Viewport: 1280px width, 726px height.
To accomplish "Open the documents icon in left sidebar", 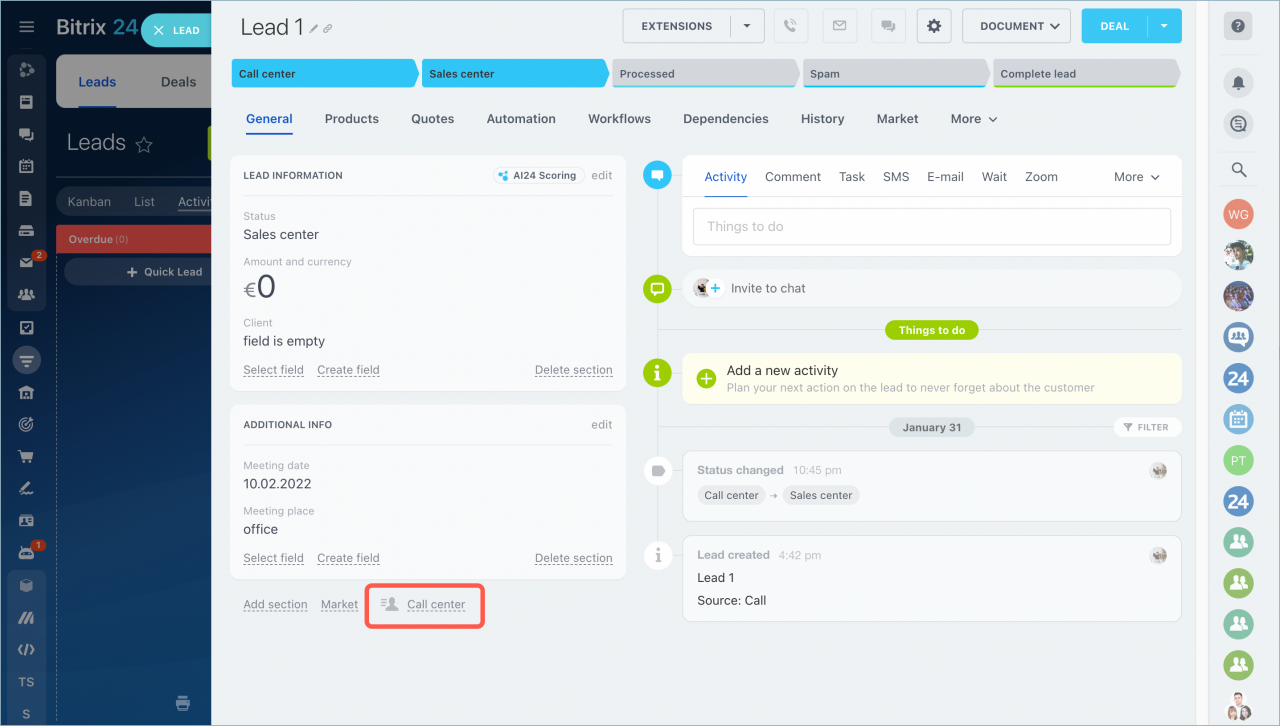I will pos(27,198).
